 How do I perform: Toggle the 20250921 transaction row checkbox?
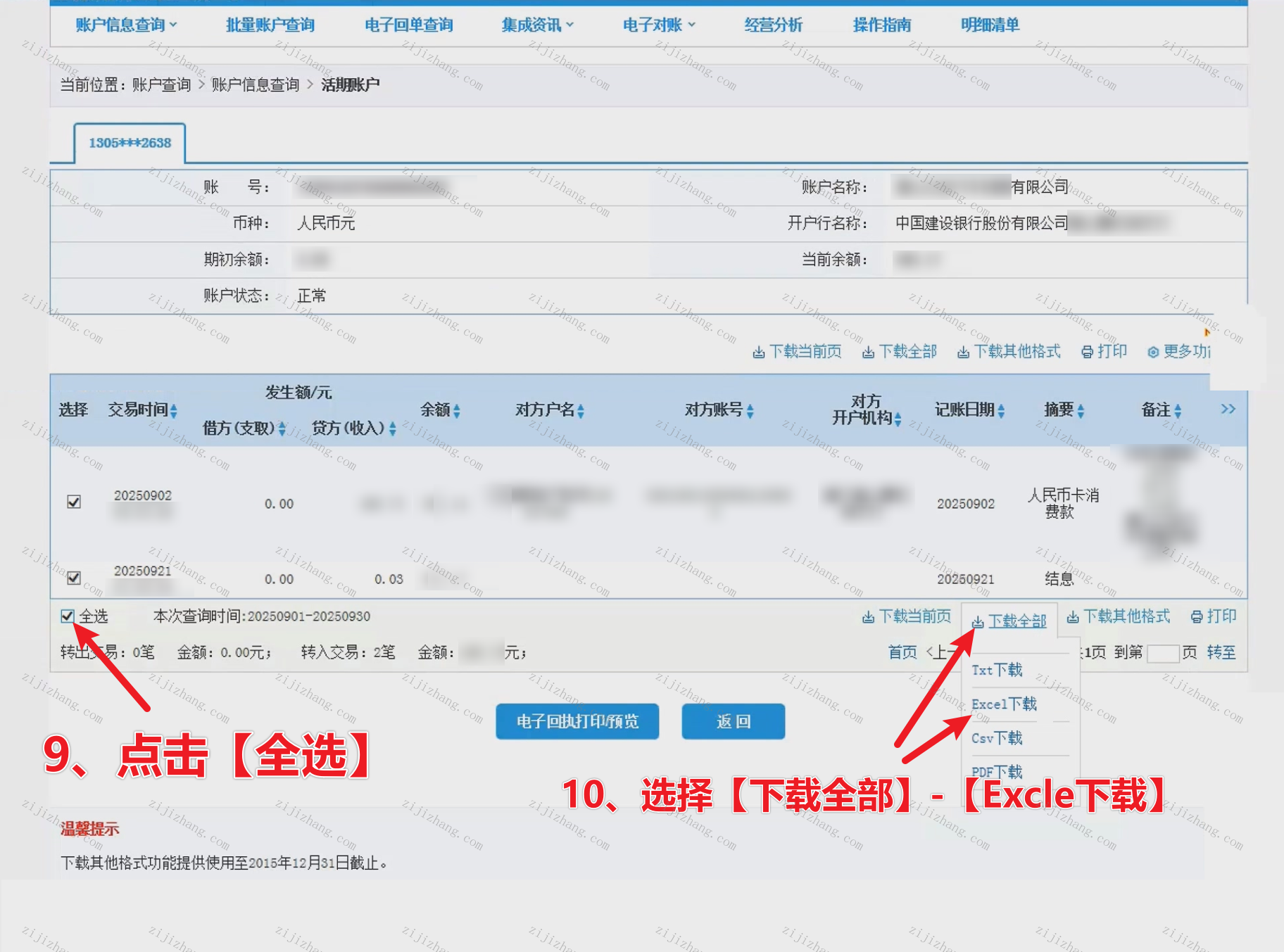coord(74,578)
